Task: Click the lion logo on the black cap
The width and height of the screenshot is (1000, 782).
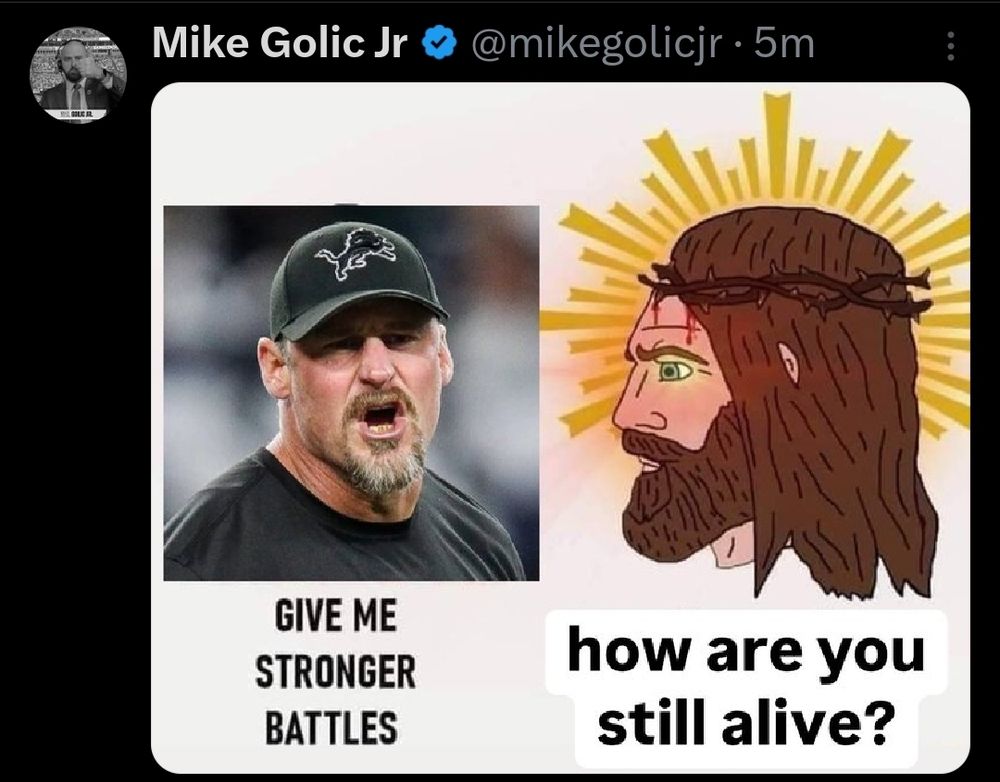Action: click(356, 255)
